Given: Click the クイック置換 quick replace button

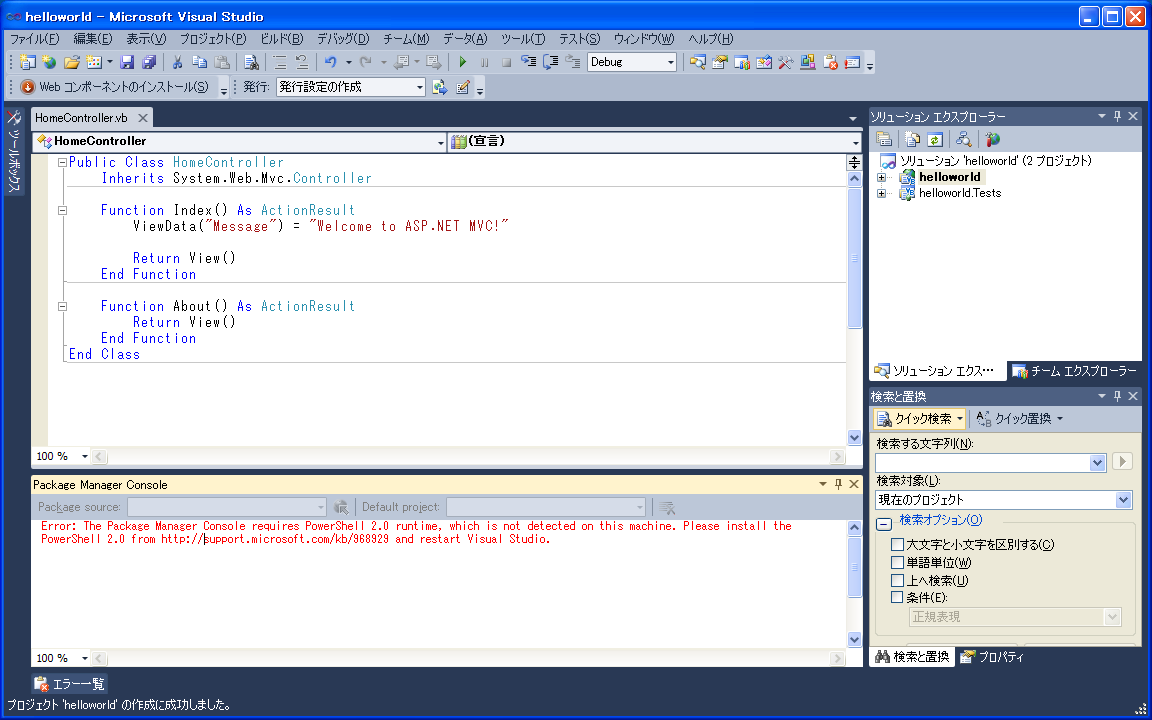Looking at the screenshot, I should pos(1020,419).
